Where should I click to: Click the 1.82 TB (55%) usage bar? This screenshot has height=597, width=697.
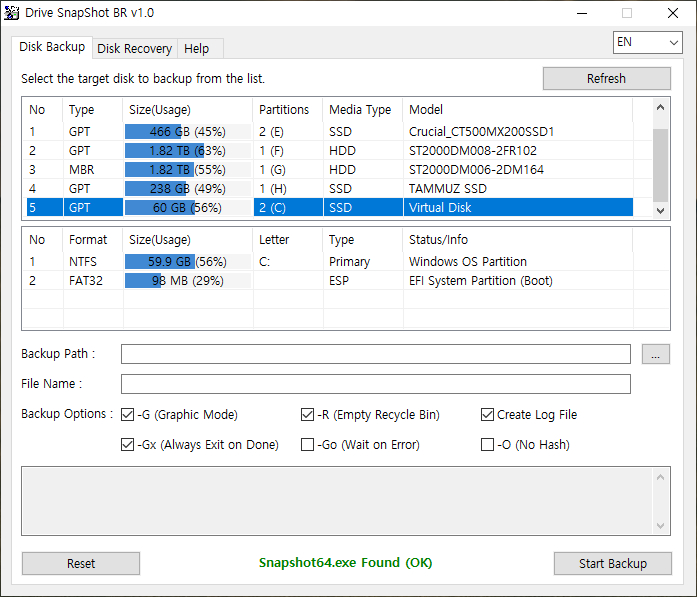point(188,170)
